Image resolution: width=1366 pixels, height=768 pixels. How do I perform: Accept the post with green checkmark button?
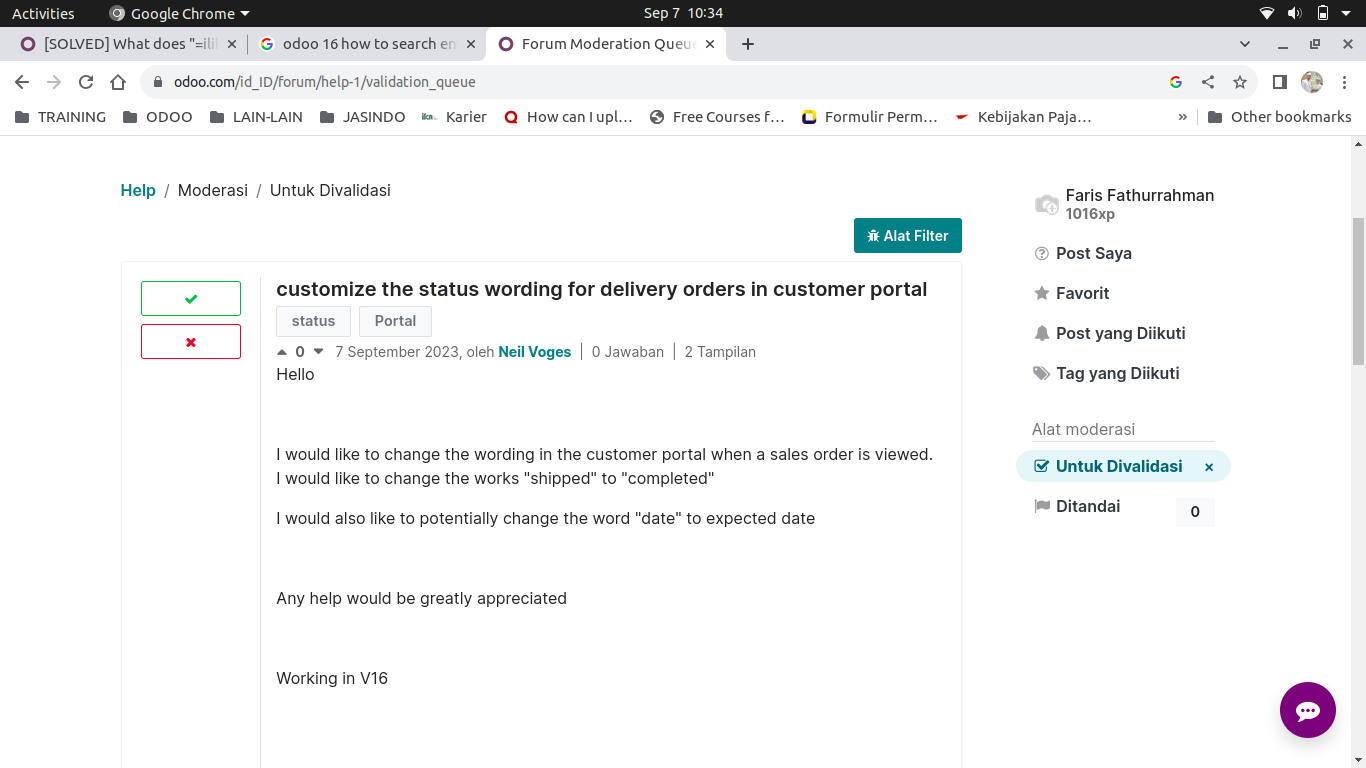191,299
